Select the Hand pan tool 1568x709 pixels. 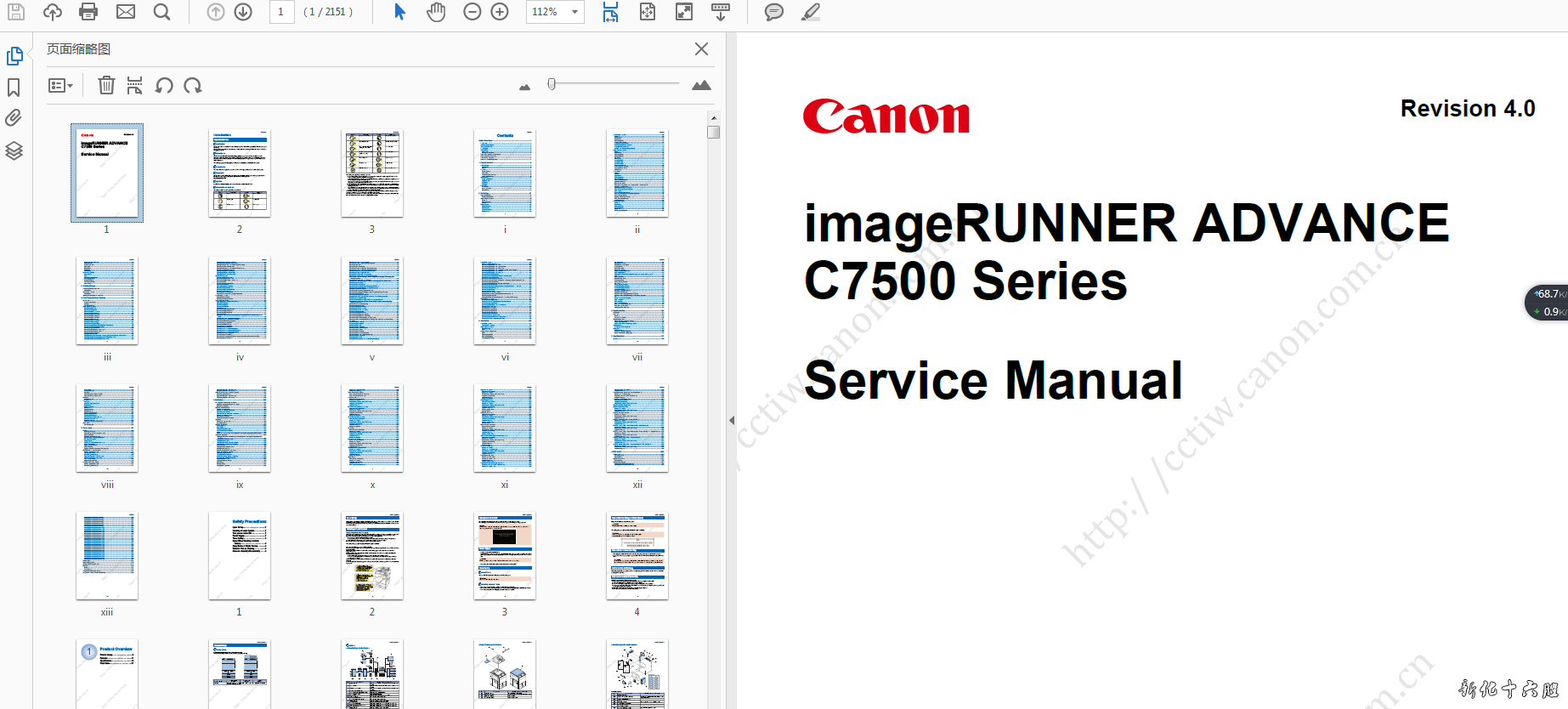[x=436, y=12]
